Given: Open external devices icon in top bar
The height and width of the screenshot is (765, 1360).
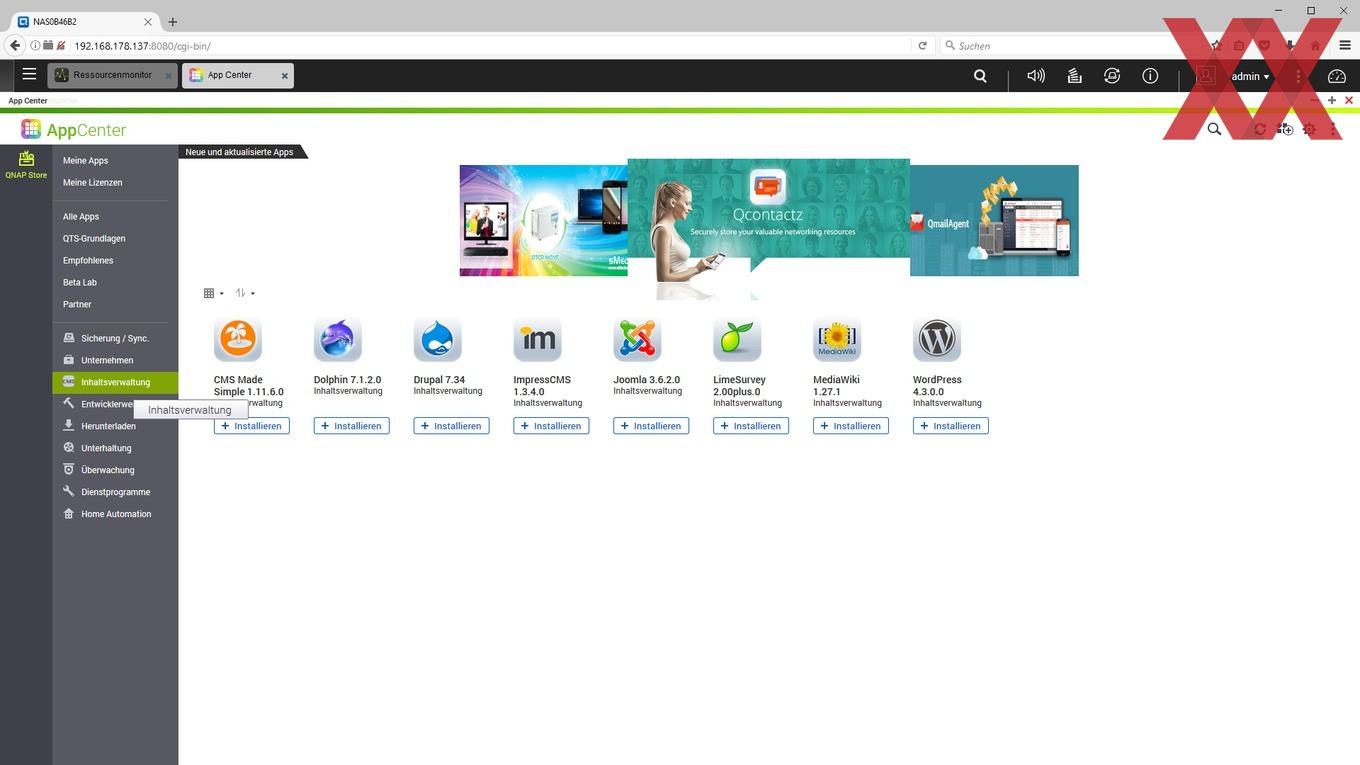Looking at the screenshot, I should coord(1112,76).
